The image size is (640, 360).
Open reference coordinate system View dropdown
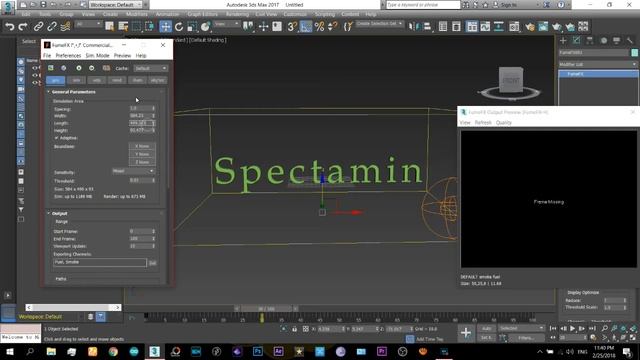[227, 24]
